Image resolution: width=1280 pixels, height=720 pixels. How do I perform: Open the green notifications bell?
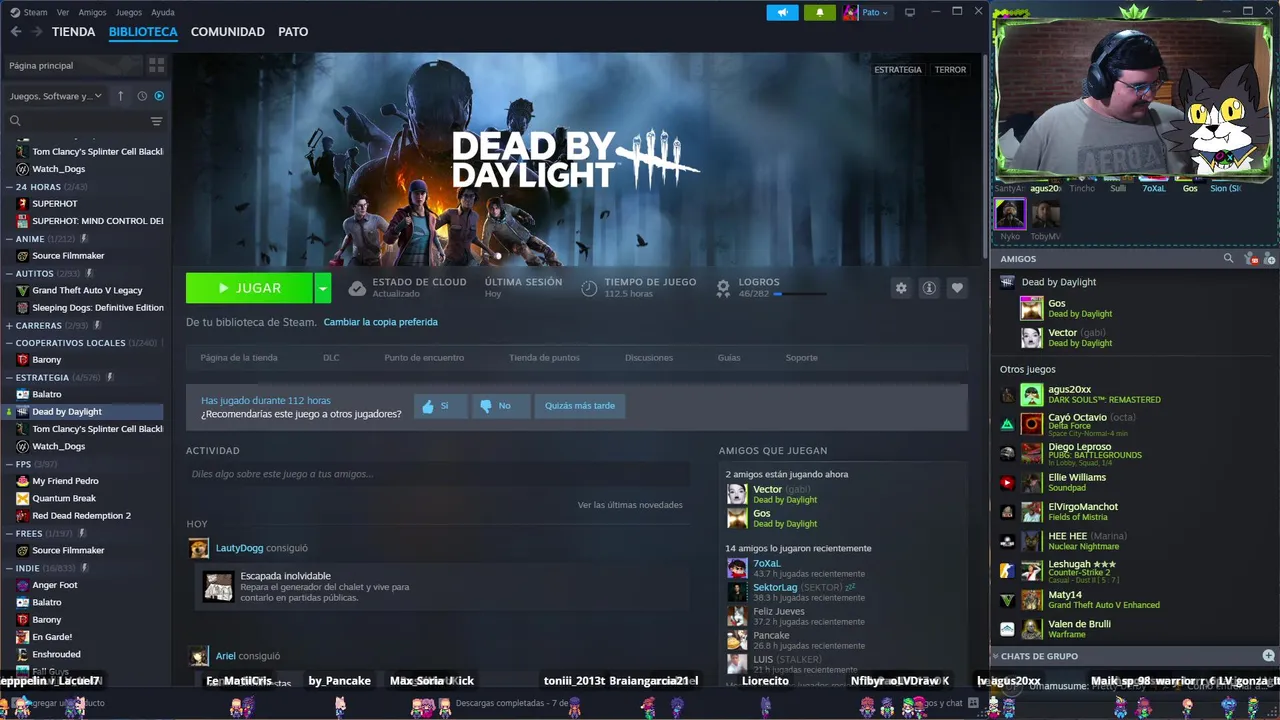click(820, 12)
